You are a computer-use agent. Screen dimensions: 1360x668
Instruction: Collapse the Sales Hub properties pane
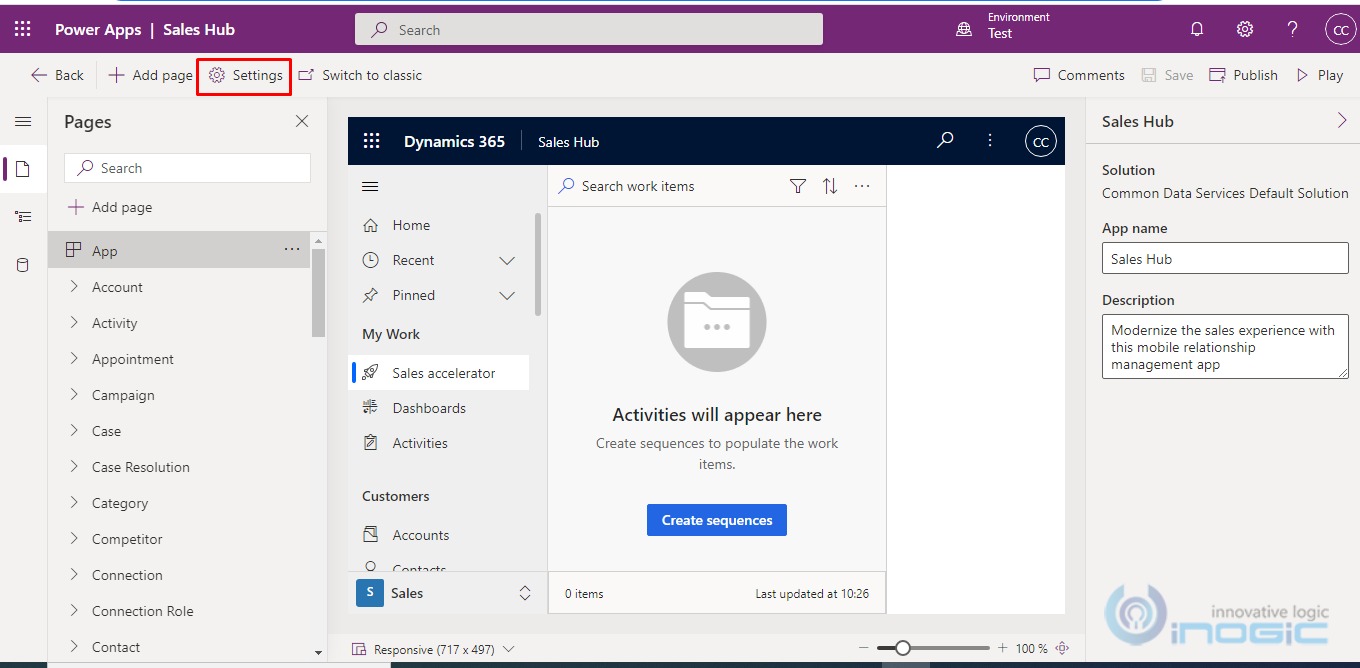tap(1342, 121)
